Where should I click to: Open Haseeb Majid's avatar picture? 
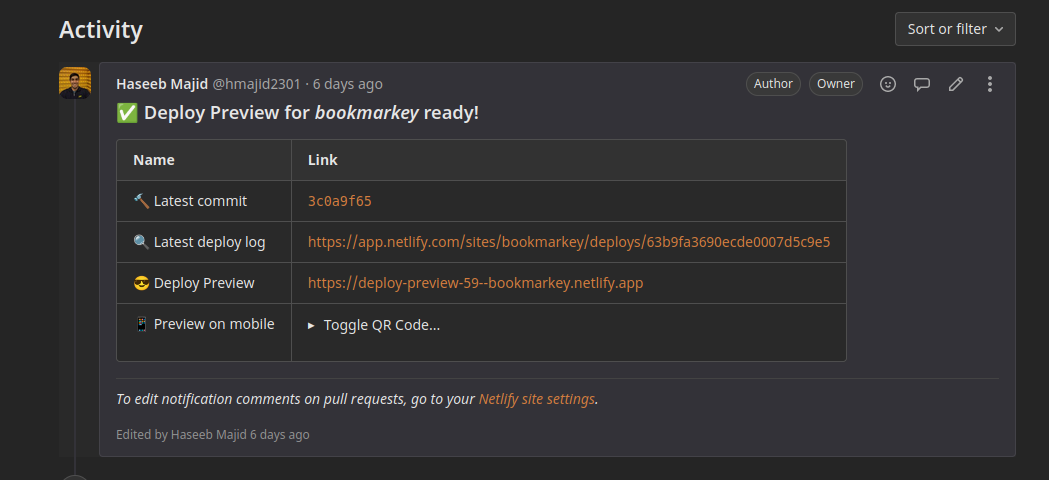tap(75, 83)
